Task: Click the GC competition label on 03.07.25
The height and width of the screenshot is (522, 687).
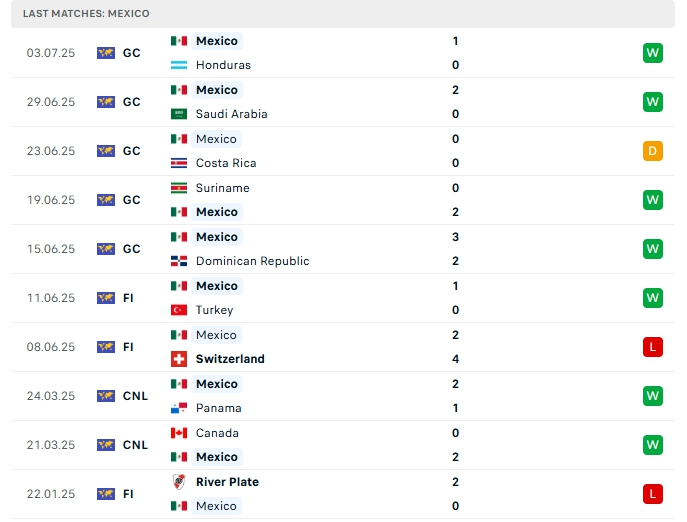Action: click(132, 53)
